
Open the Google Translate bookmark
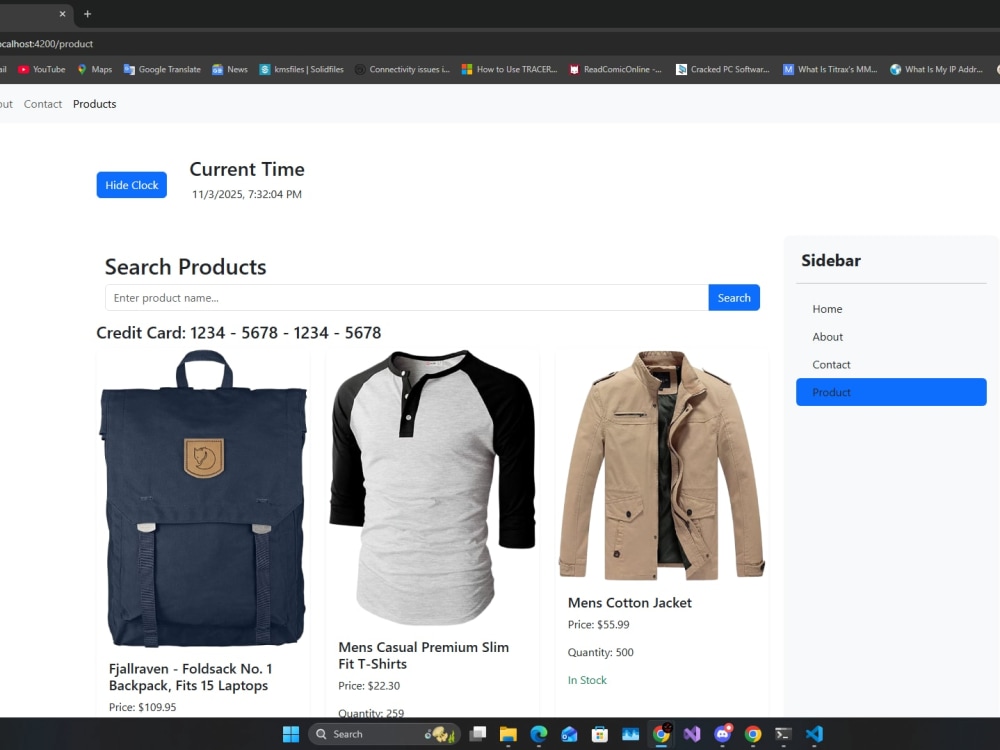pyautogui.click(x=162, y=70)
